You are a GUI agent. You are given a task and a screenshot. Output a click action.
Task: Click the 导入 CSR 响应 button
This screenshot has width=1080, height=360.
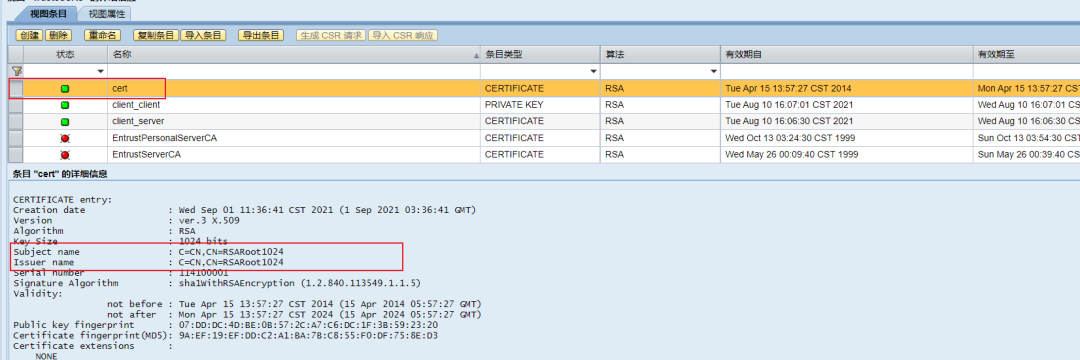(403, 35)
